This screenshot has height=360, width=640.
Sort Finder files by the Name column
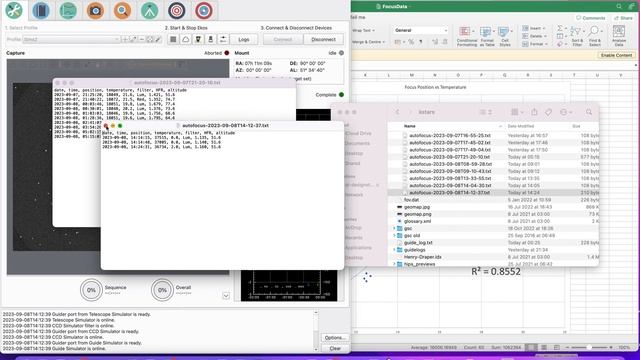tap(409, 126)
